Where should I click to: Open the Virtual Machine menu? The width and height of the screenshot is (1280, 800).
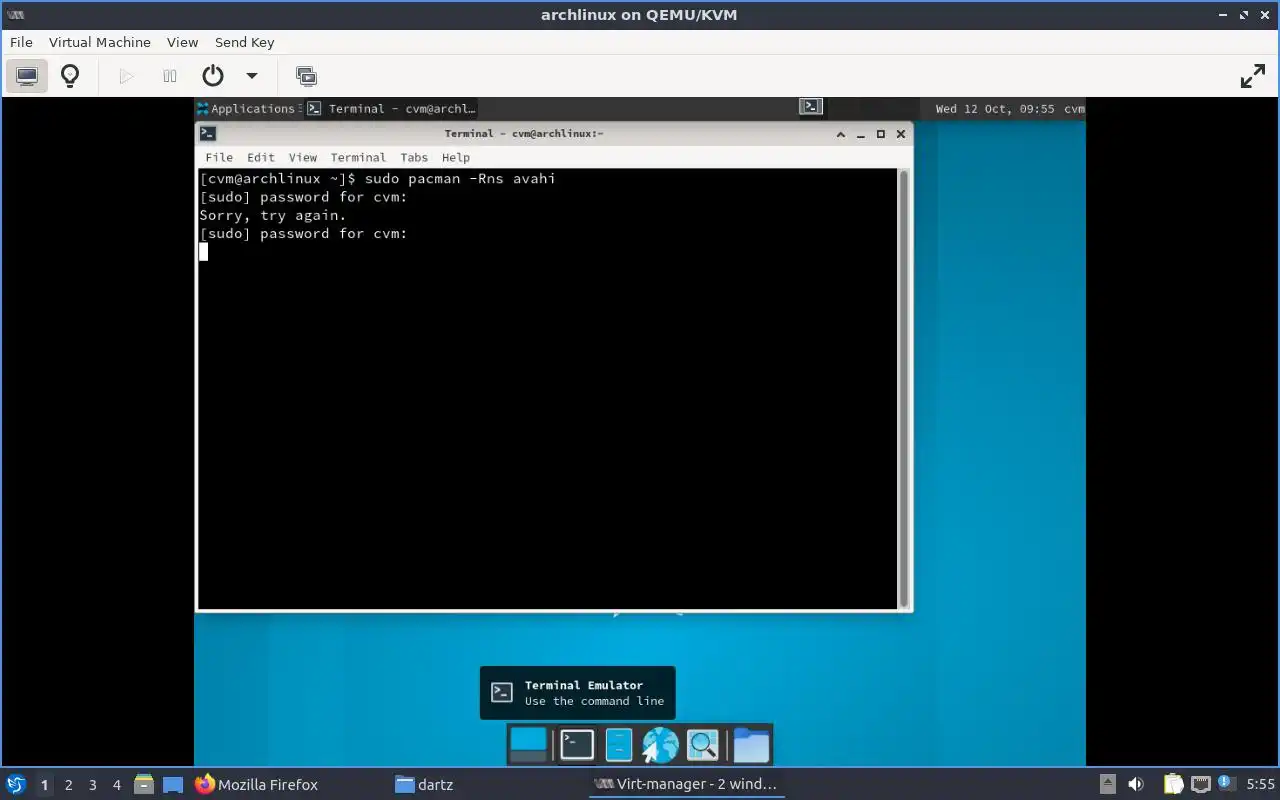(x=100, y=42)
